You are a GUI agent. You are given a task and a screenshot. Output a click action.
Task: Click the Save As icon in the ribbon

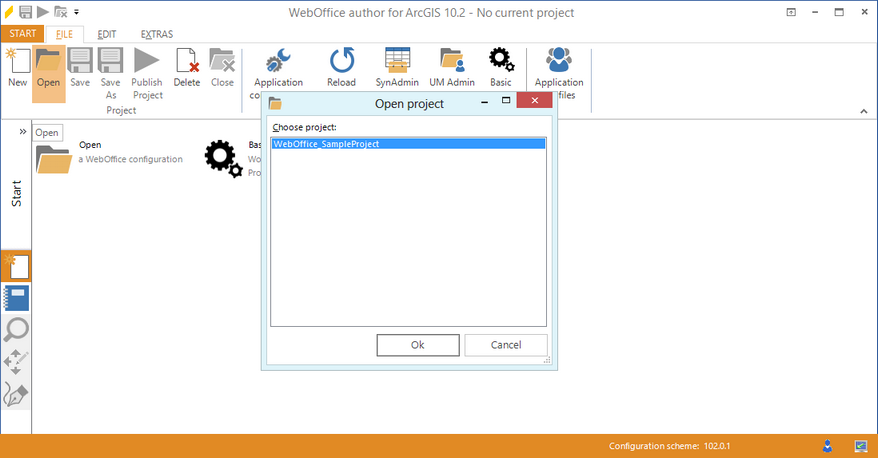click(x=110, y=60)
